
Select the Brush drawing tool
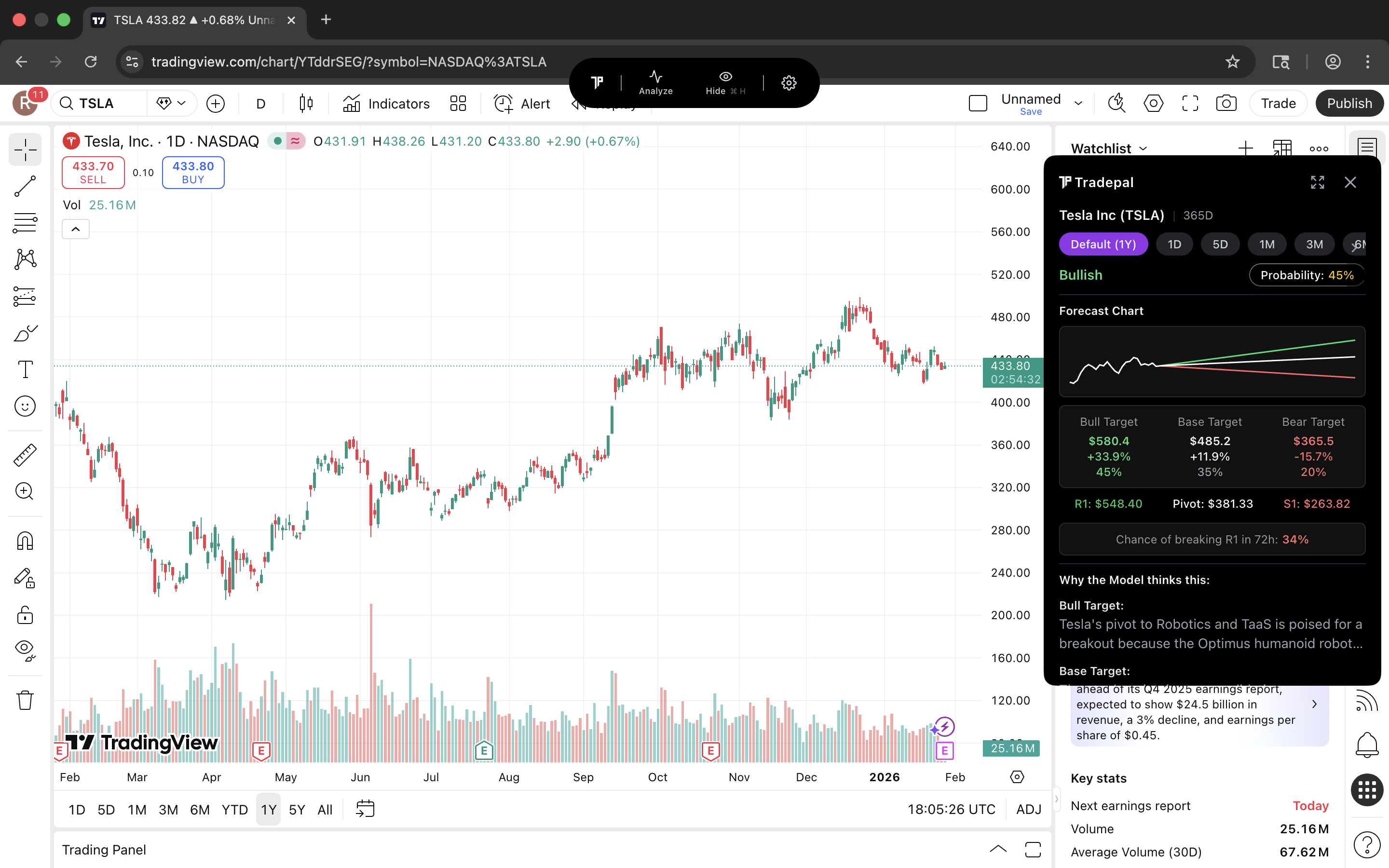click(25, 333)
